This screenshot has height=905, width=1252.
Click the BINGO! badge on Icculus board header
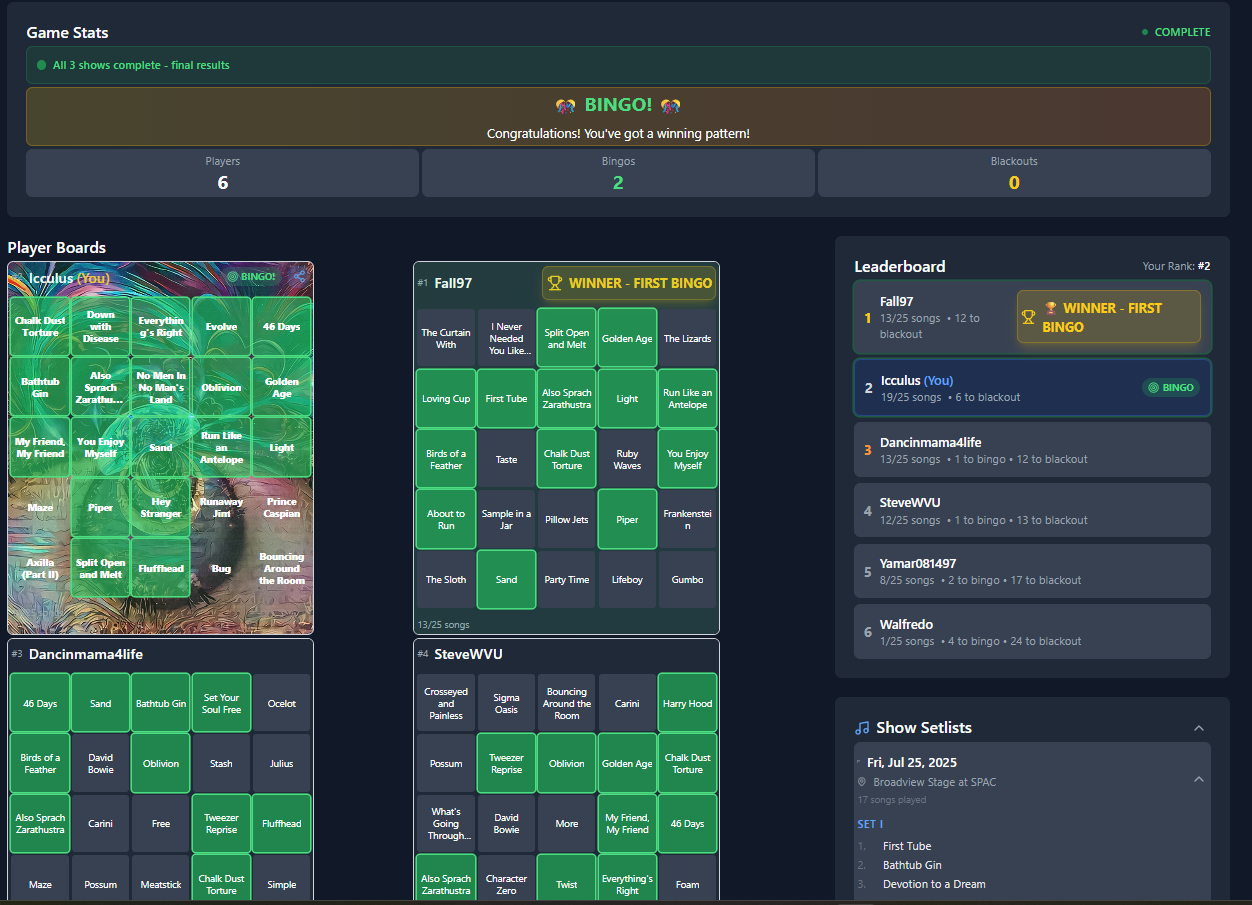(251, 278)
